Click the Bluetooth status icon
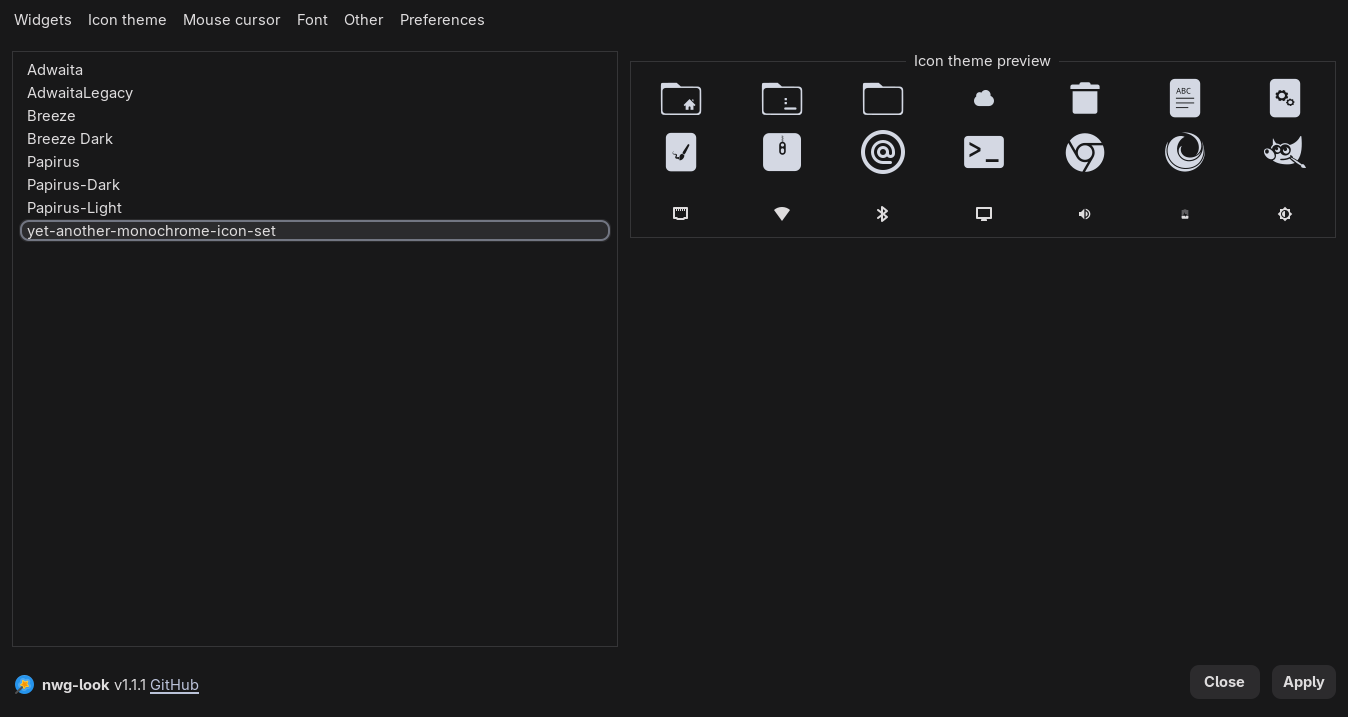Image resolution: width=1348 pixels, height=717 pixels. (x=883, y=214)
